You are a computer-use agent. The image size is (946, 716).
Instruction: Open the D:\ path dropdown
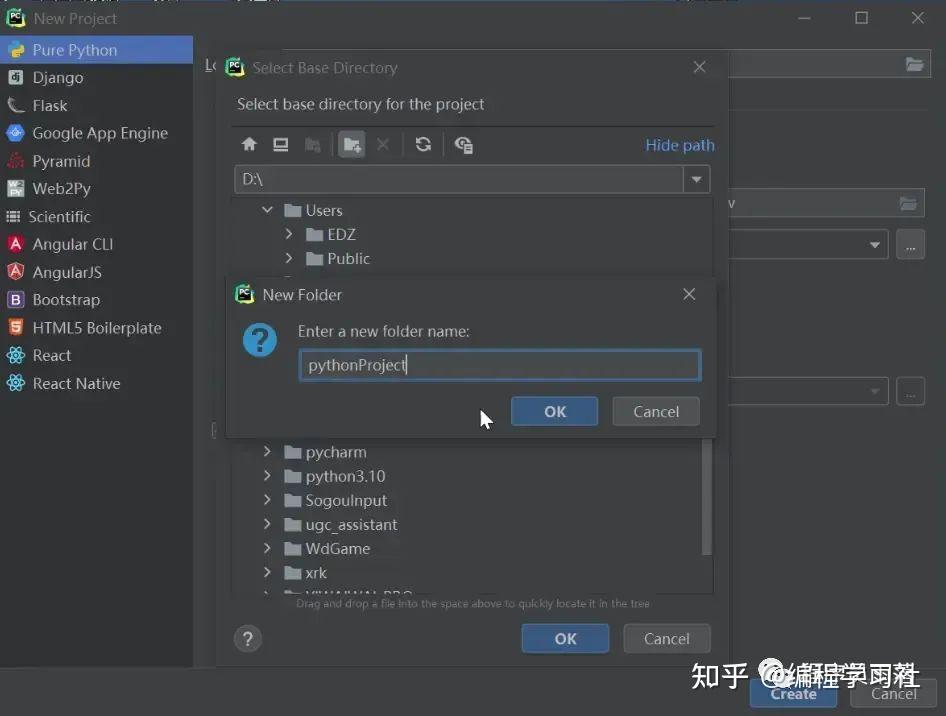(x=696, y=181)
